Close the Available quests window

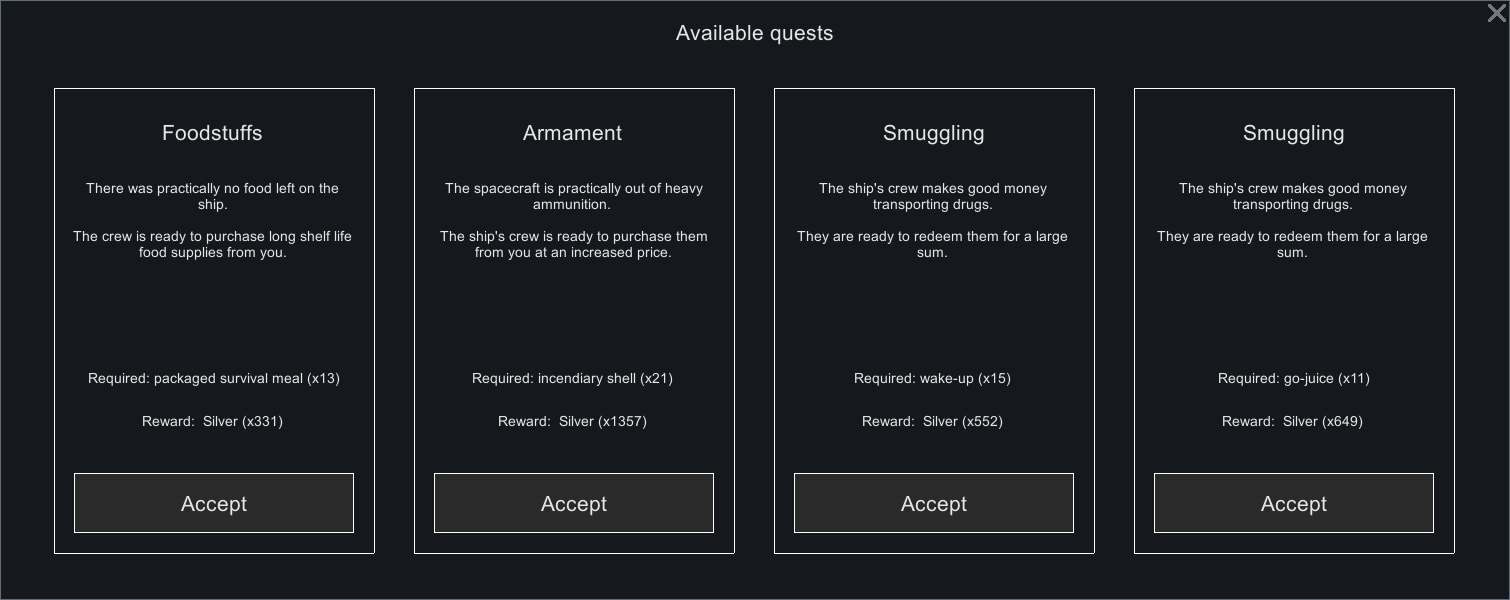[x=1496, y=13]
